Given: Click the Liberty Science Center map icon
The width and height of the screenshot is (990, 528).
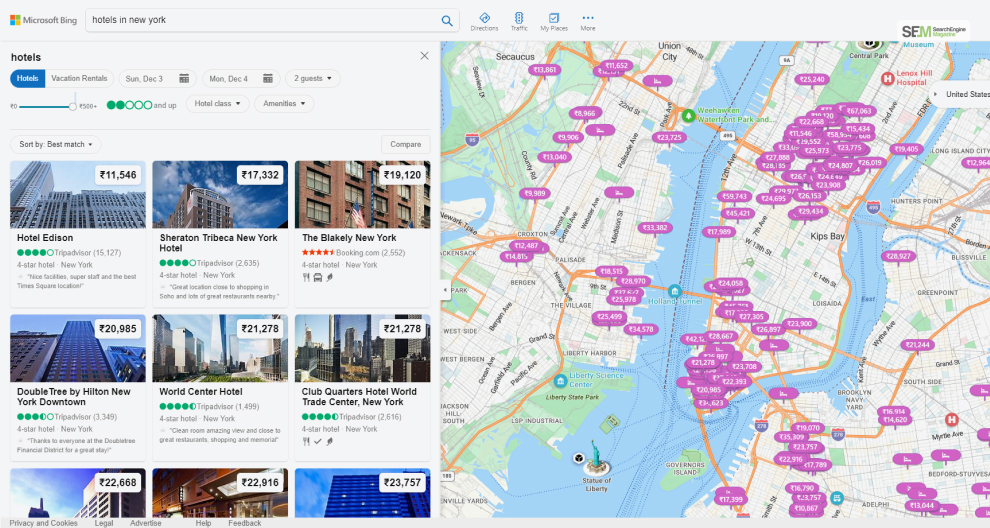Looking at the screenshot, I should point(560,381).
